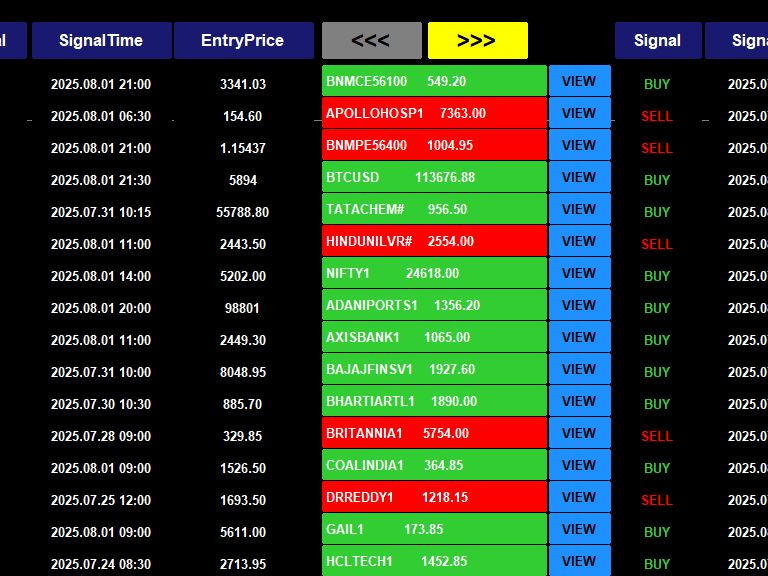Click SELL signal in APOLLOHOSP1 row
This screenshot has height=576, width=768.
[x=657, y=117]
